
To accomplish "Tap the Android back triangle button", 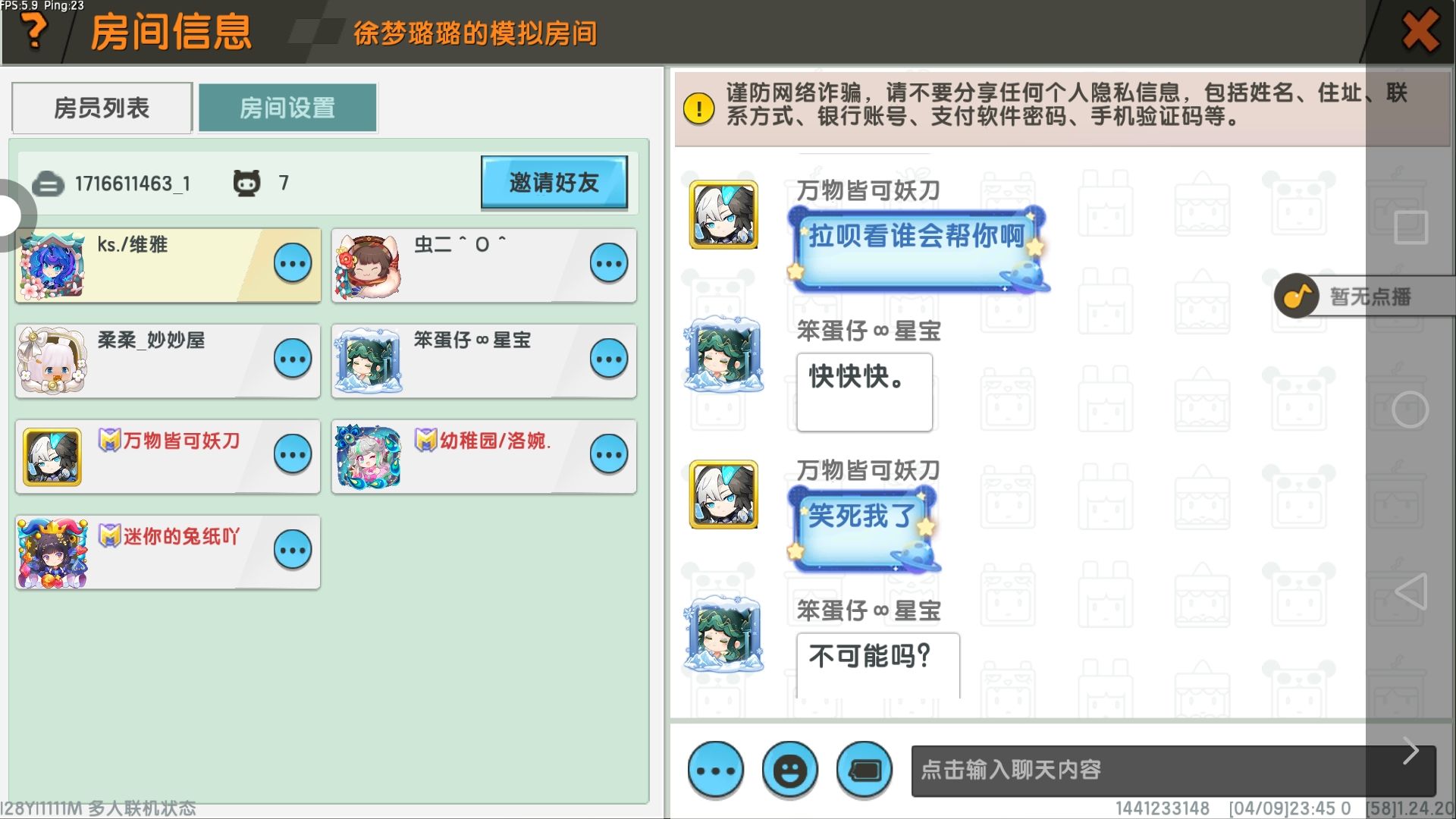I will click(1410, 591).
